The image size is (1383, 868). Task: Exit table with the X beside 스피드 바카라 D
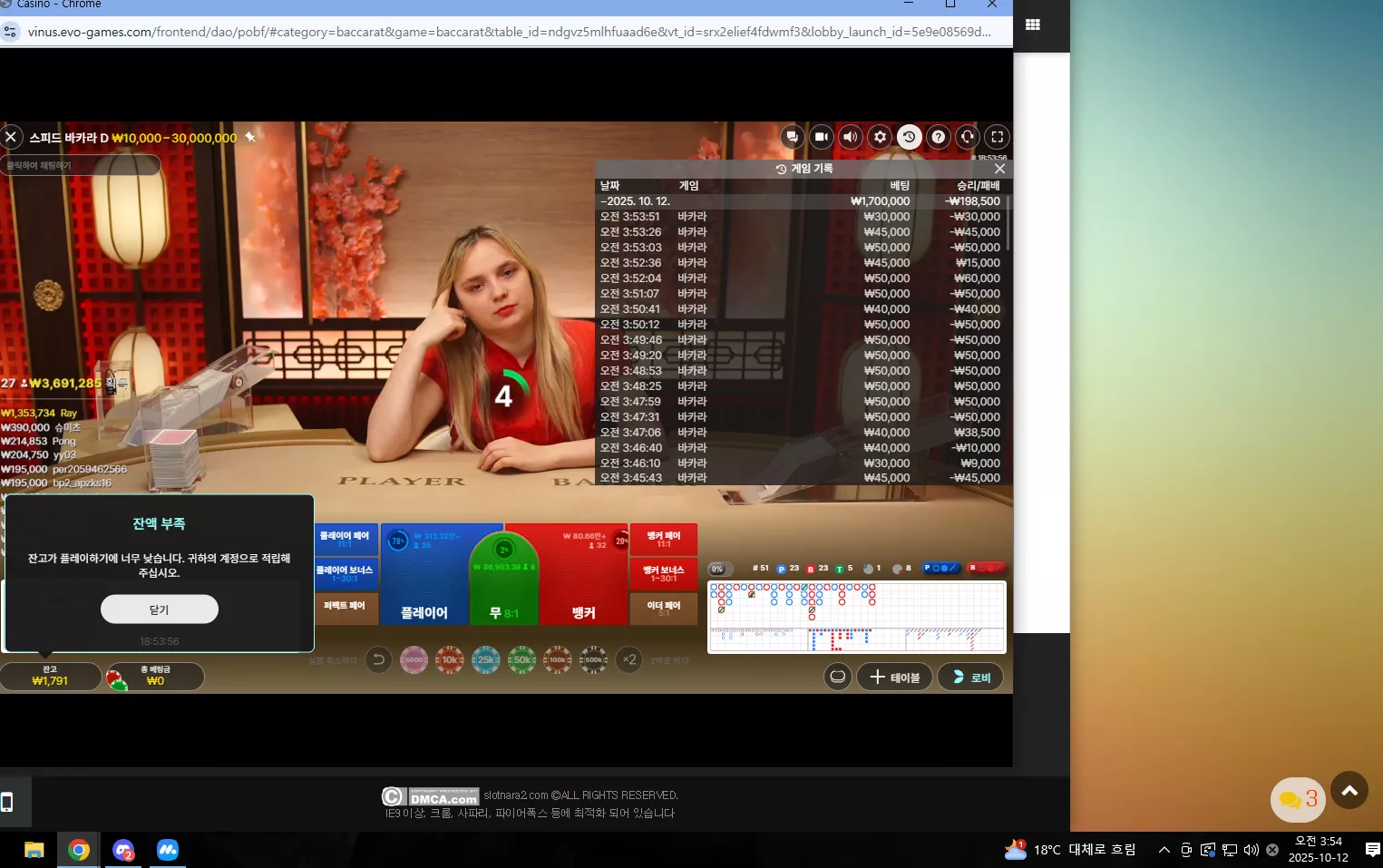click(11, 137)
